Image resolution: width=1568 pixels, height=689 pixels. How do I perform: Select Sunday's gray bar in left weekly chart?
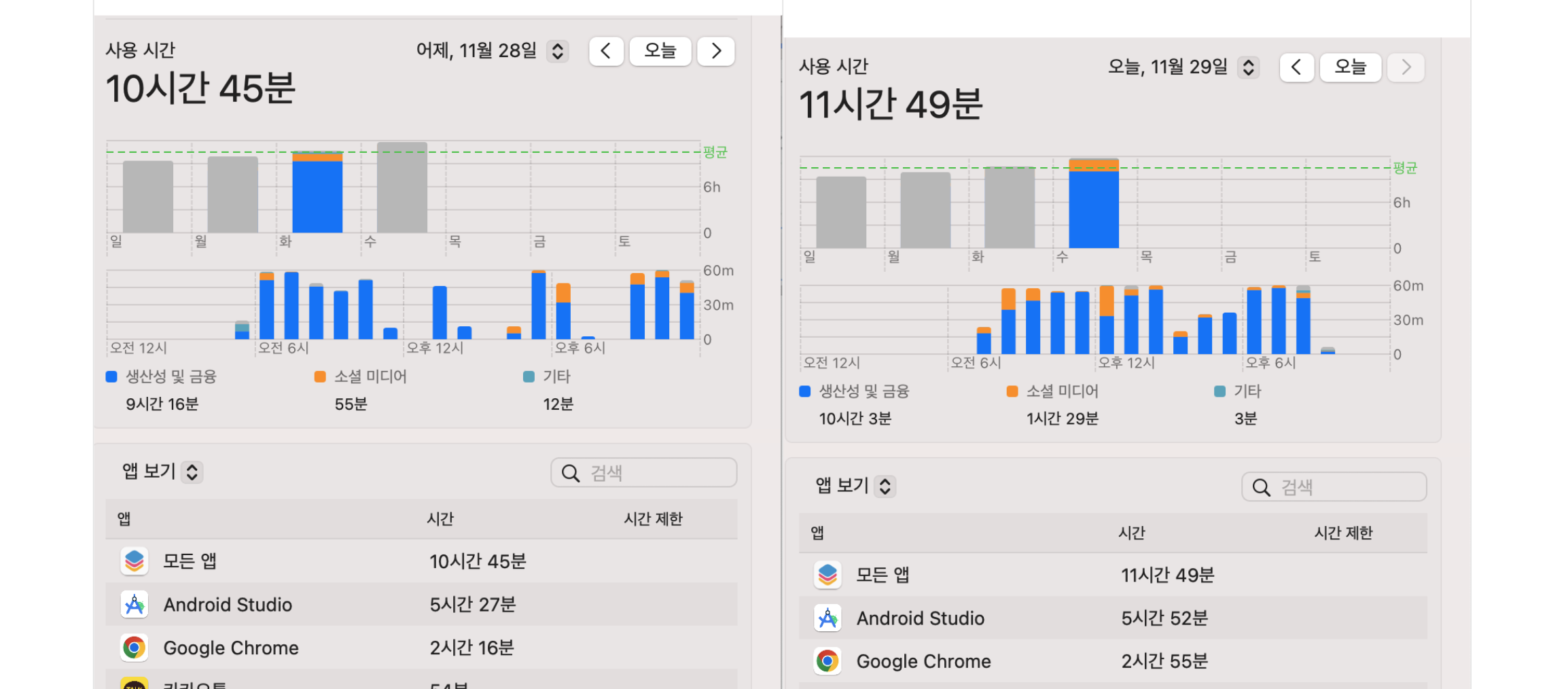(x=148, y=197)
